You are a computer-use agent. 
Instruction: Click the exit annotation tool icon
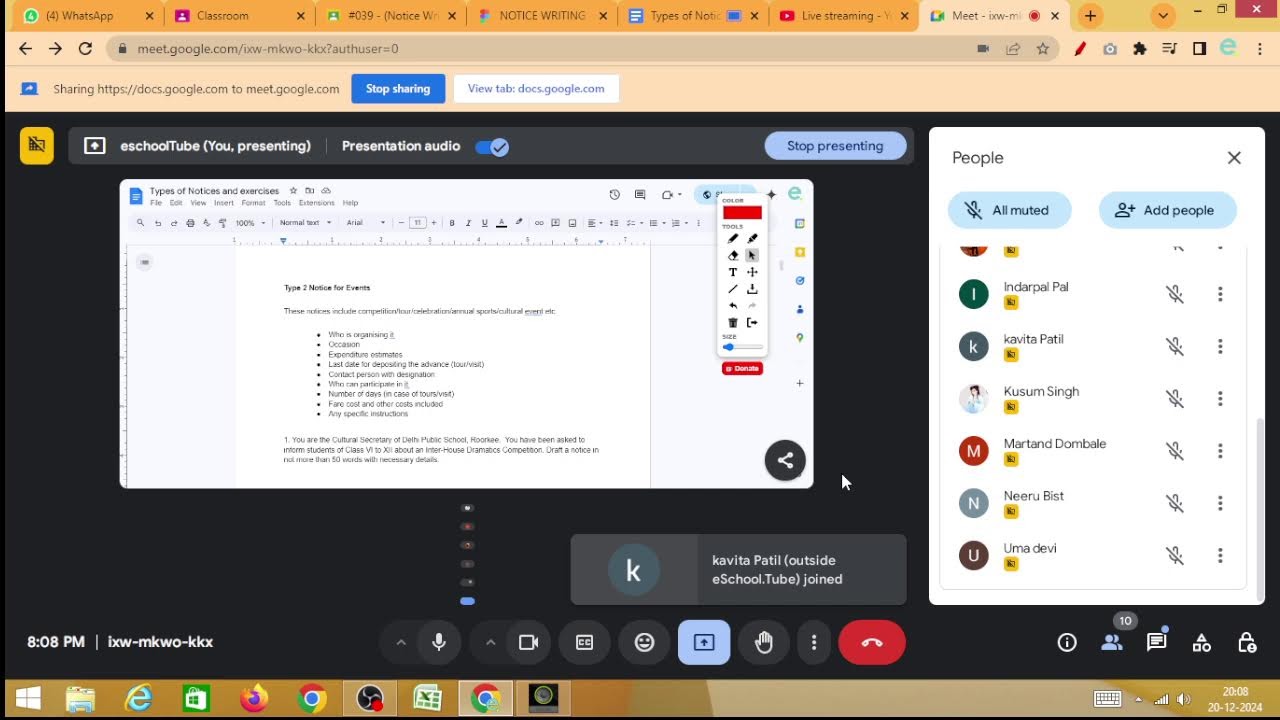(x=752, y=322)
